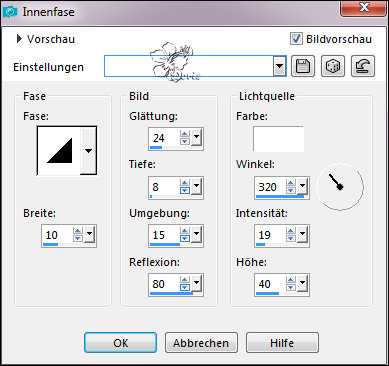Decrease Glättung value with down arrow

185,141
